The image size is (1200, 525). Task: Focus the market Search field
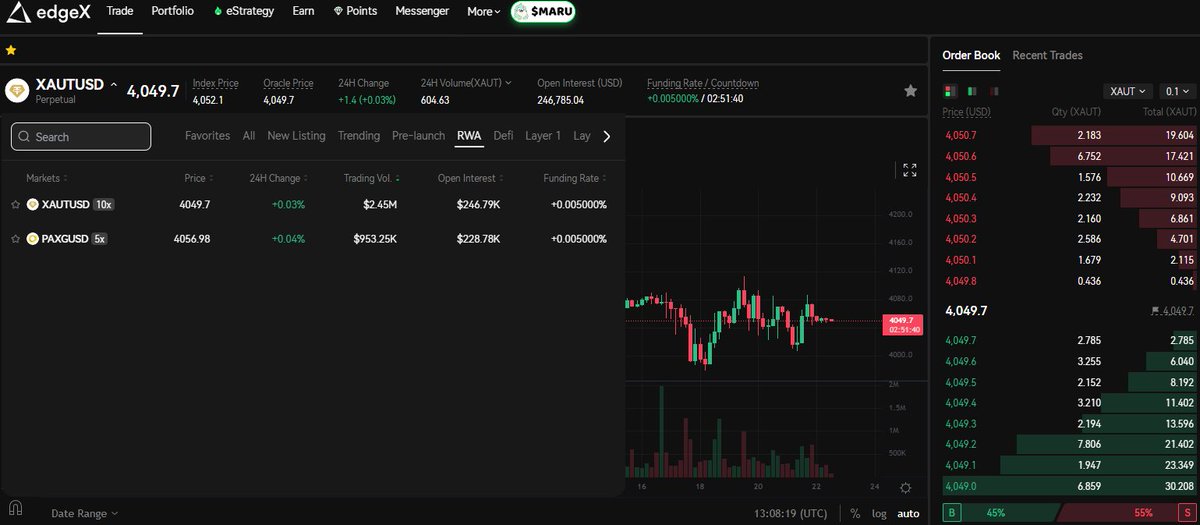[x=81, y=136]
